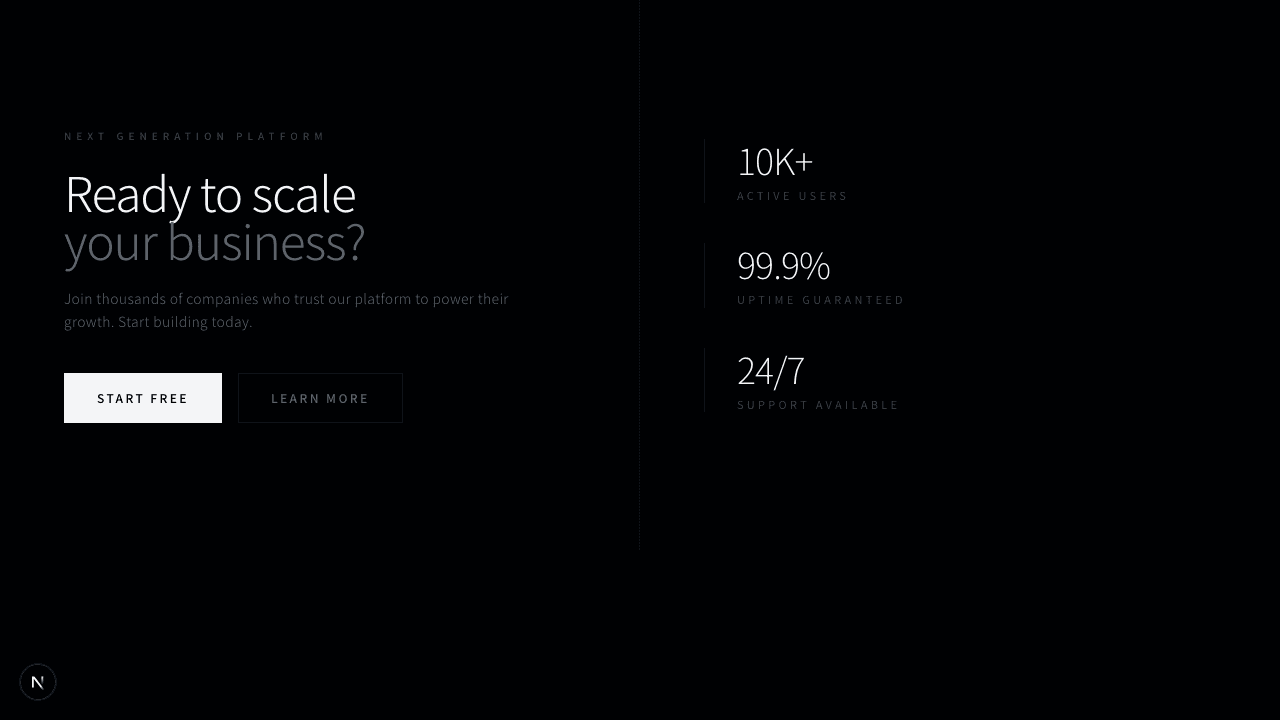Click the accent line beside 10K+
Image resolution: width=1280 pixels, height=720 pixels.
click(x=705, y=172)
